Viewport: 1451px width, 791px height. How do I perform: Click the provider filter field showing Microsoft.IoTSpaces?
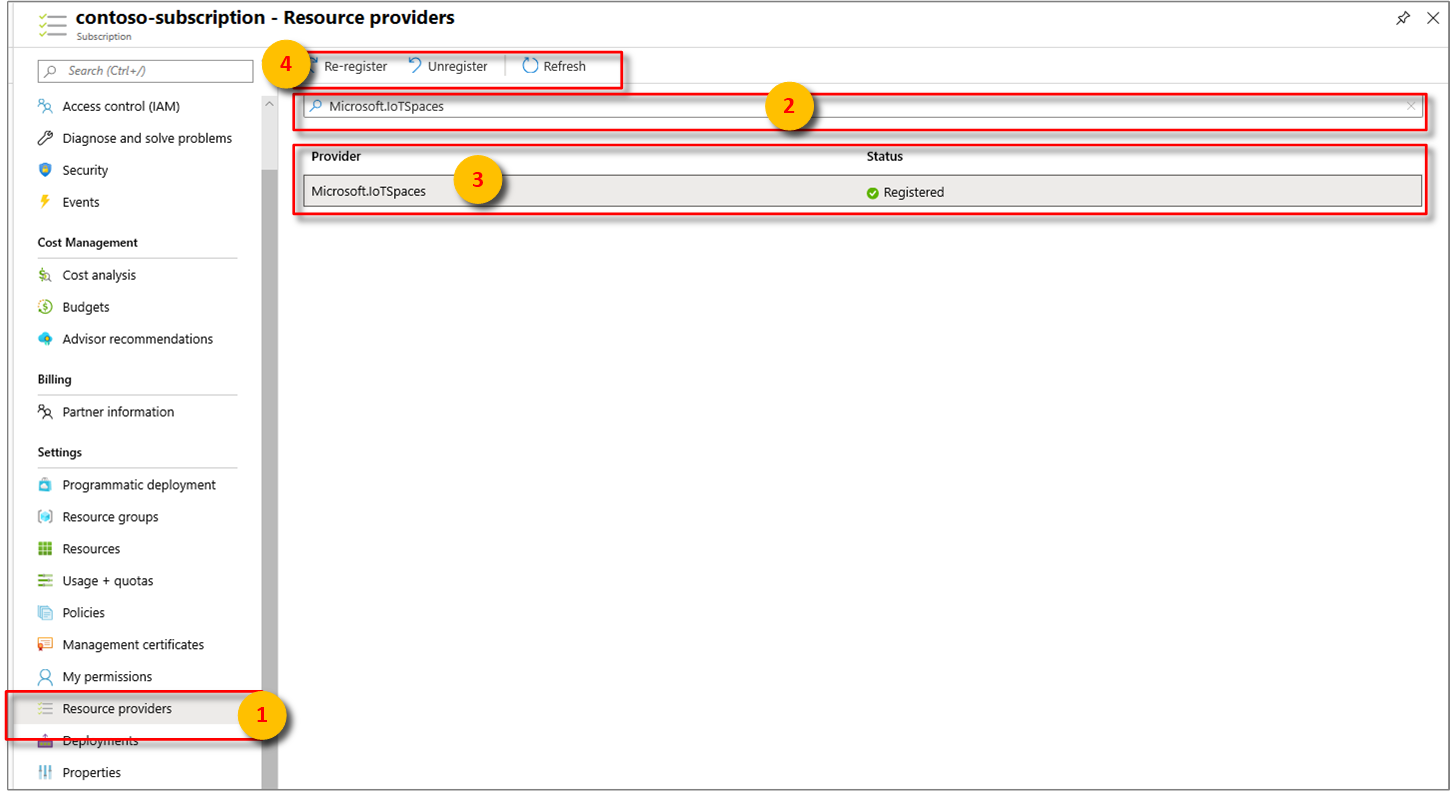tap(862, 106)
